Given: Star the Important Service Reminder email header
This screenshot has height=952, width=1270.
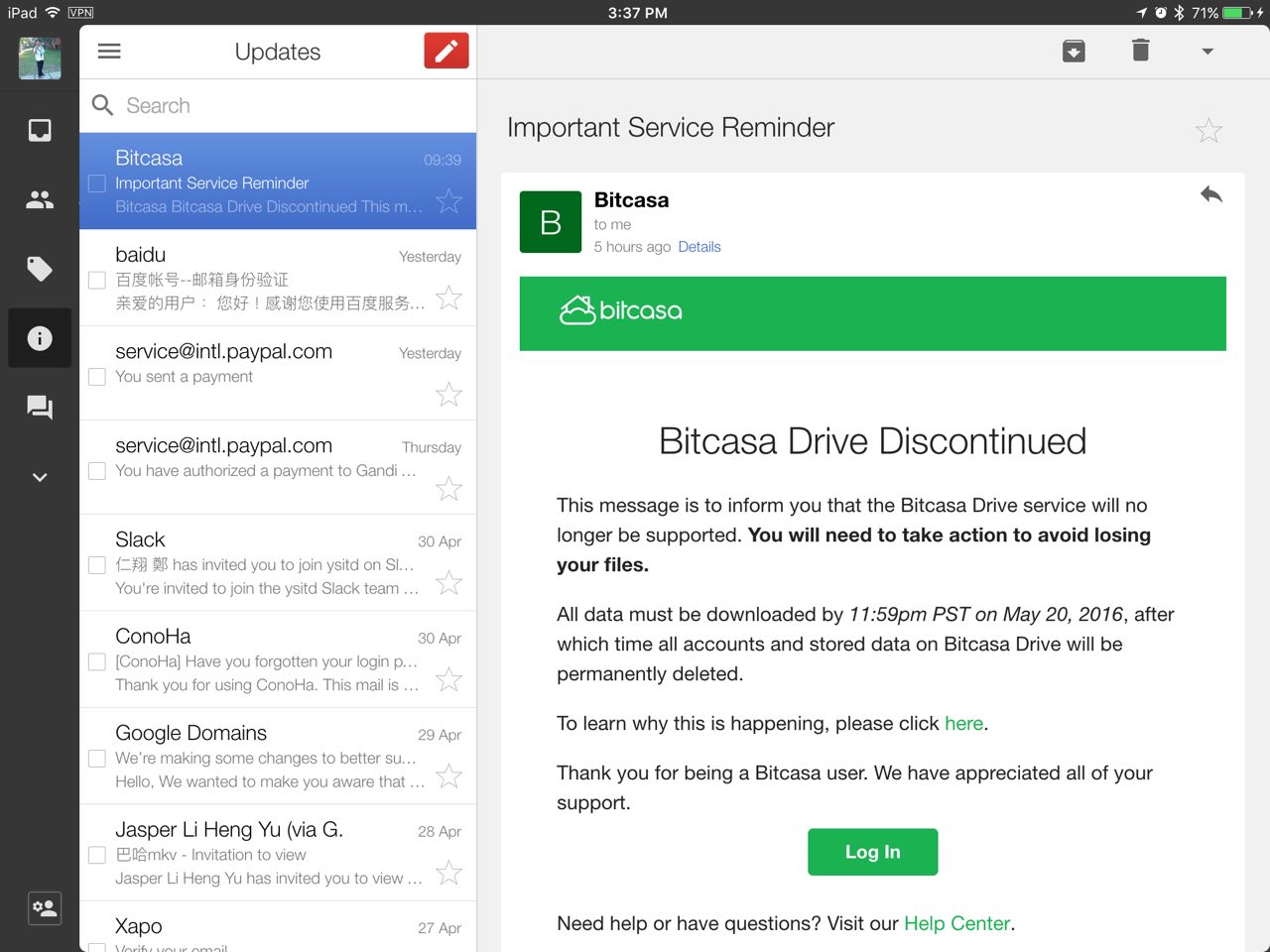Looking at the screenshot, I should 1208,130.
